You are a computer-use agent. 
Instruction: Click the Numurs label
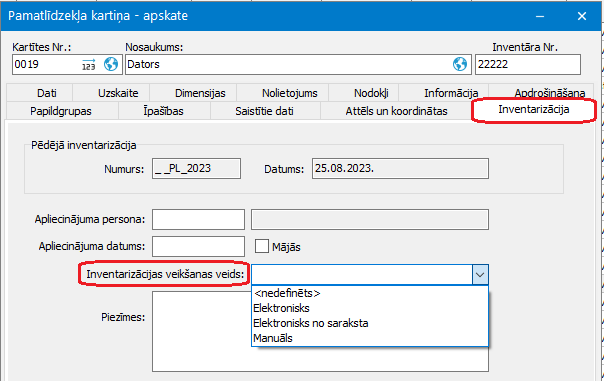point(124,169)
